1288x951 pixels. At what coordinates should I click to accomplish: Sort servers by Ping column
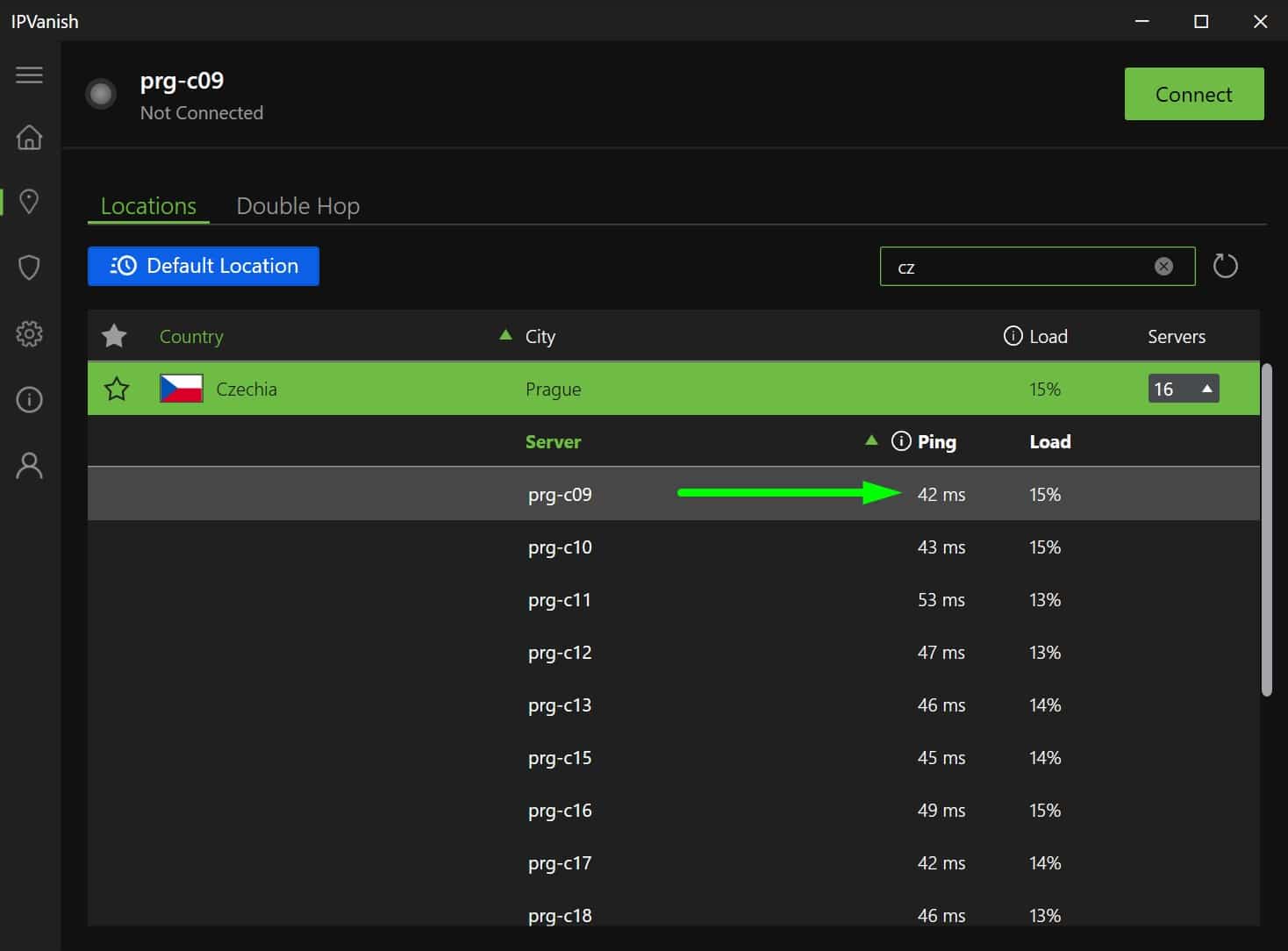point(936,442)
